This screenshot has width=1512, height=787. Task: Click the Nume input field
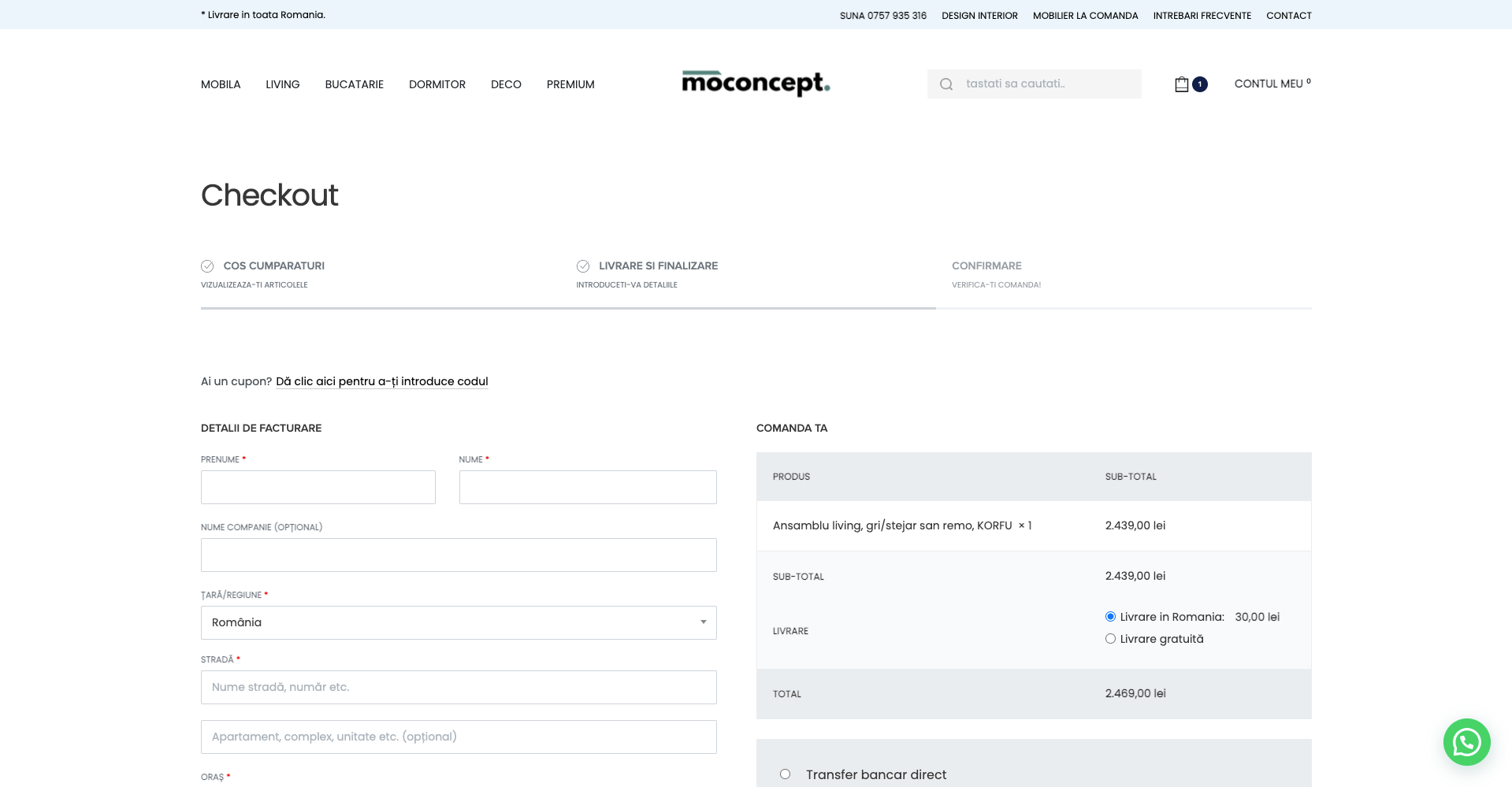588,488
